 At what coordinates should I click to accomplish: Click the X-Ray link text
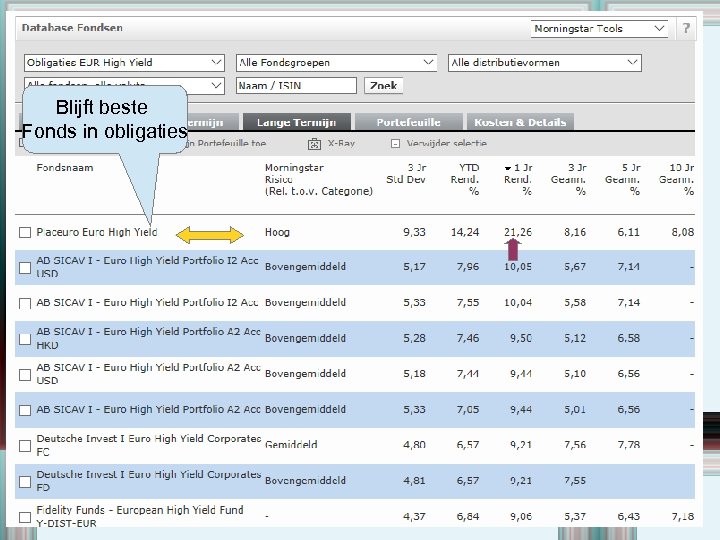click(341, 144)
